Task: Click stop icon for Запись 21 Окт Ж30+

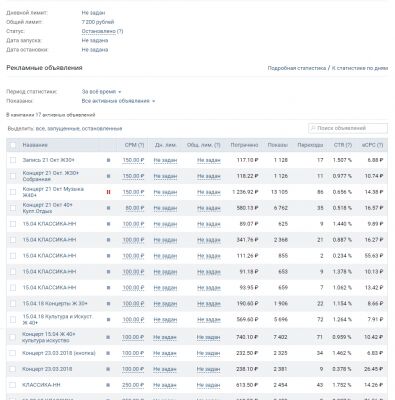Action: click(108, 160)
